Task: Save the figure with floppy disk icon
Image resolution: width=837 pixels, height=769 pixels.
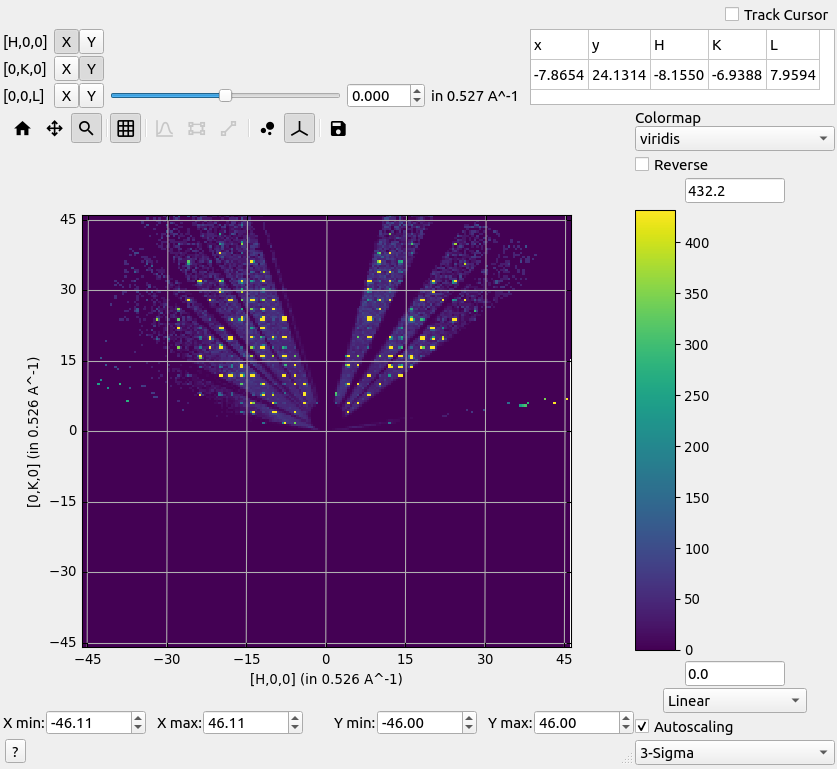Action: [x=338, y=129]
